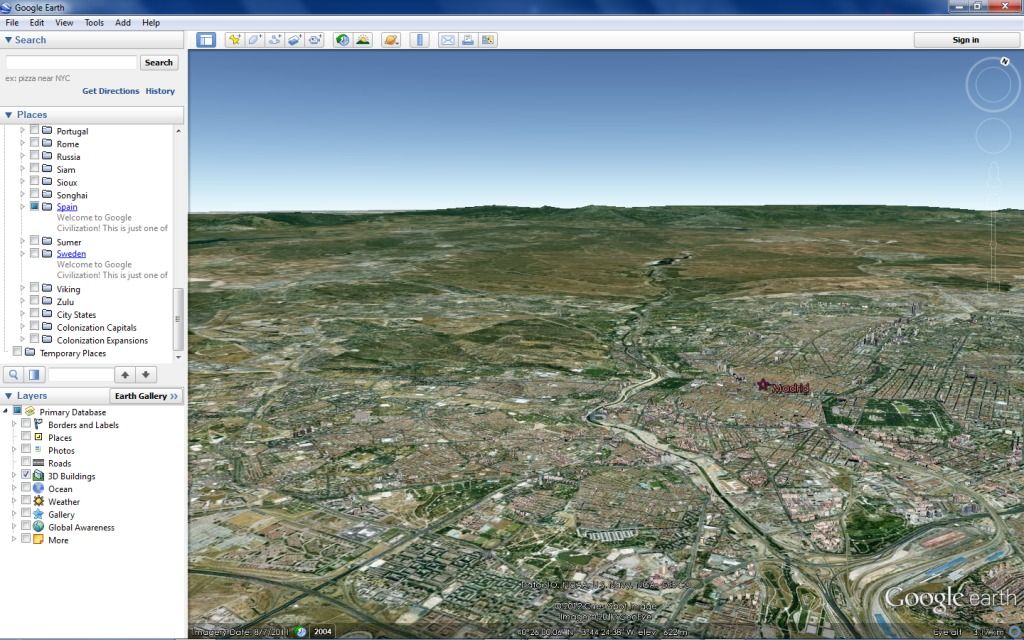This screenshot has width=1024, height=640.
Task: Add a placemark with the pushpin icon
Action: click(234, 40)
